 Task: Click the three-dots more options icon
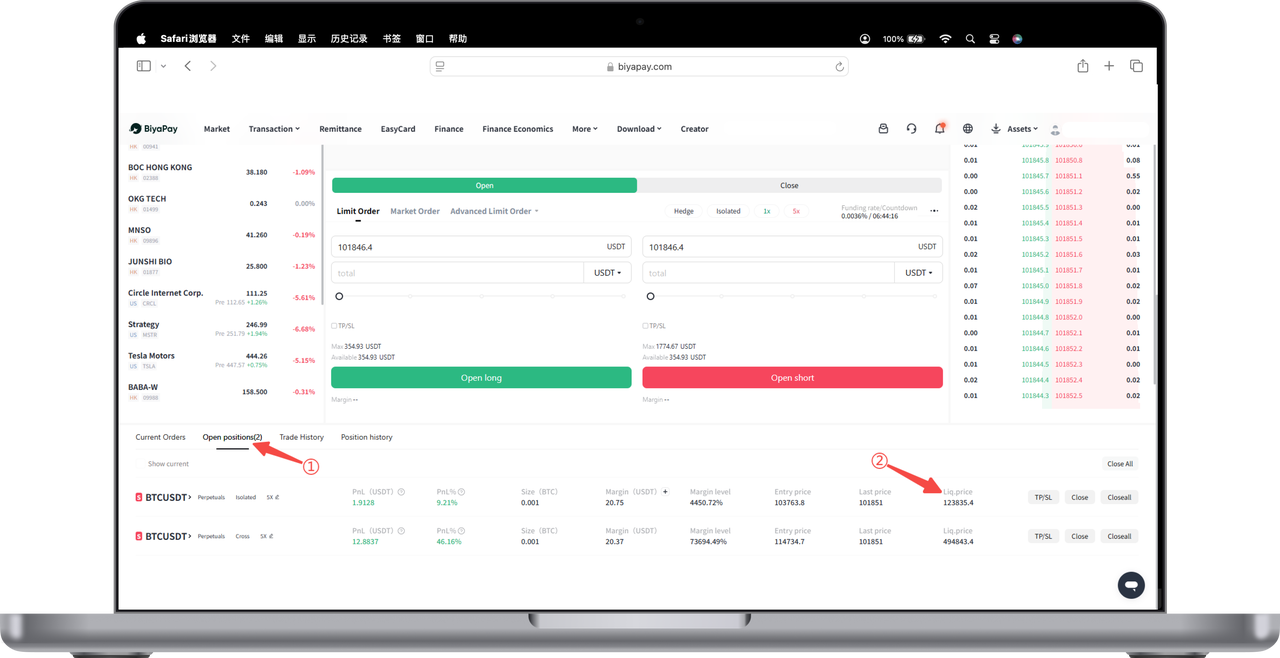(934, 211)
